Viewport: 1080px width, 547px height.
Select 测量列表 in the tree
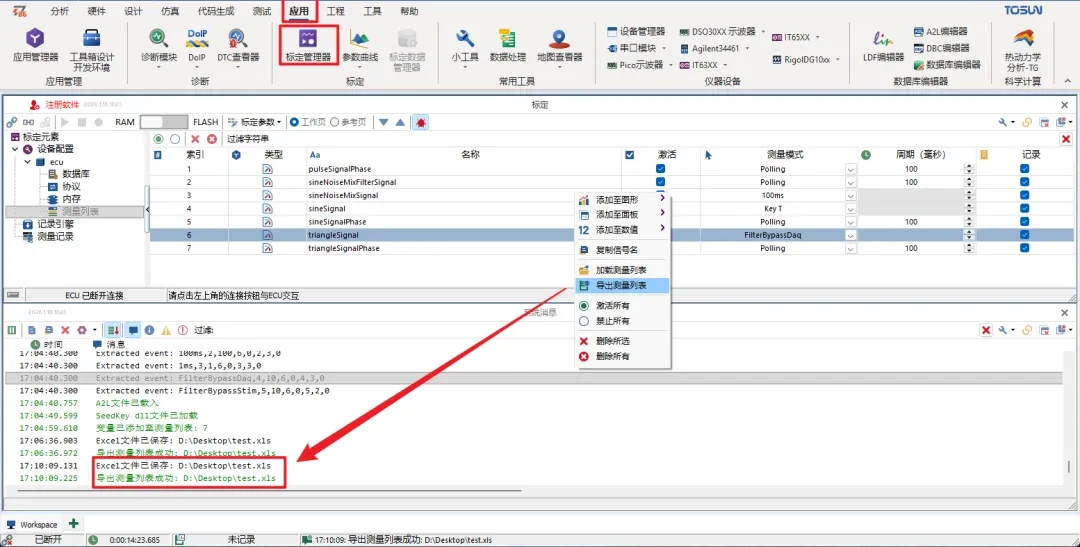click(80, 211)
